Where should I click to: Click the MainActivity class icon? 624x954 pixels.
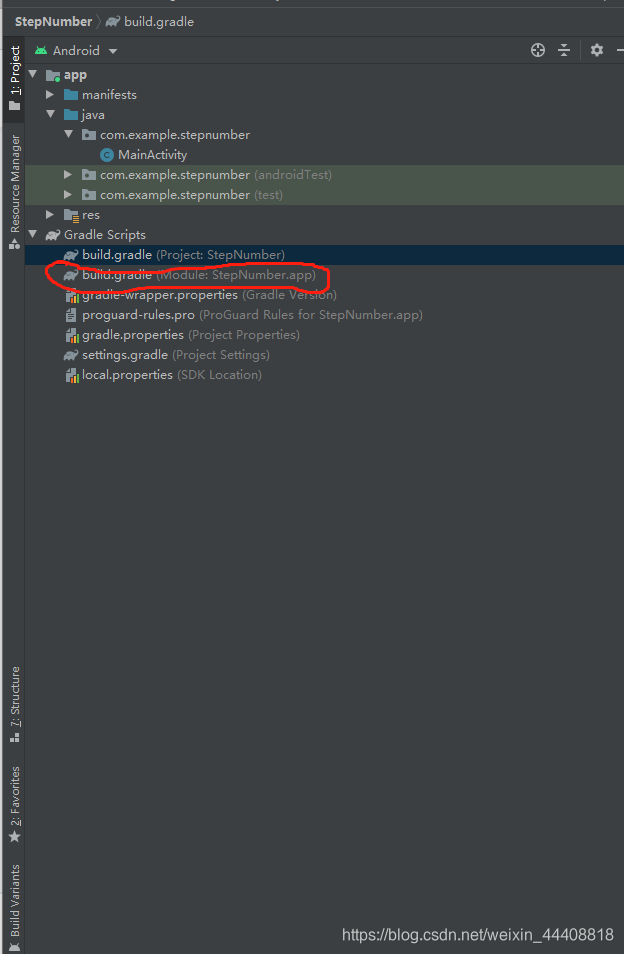click(107, 155)
